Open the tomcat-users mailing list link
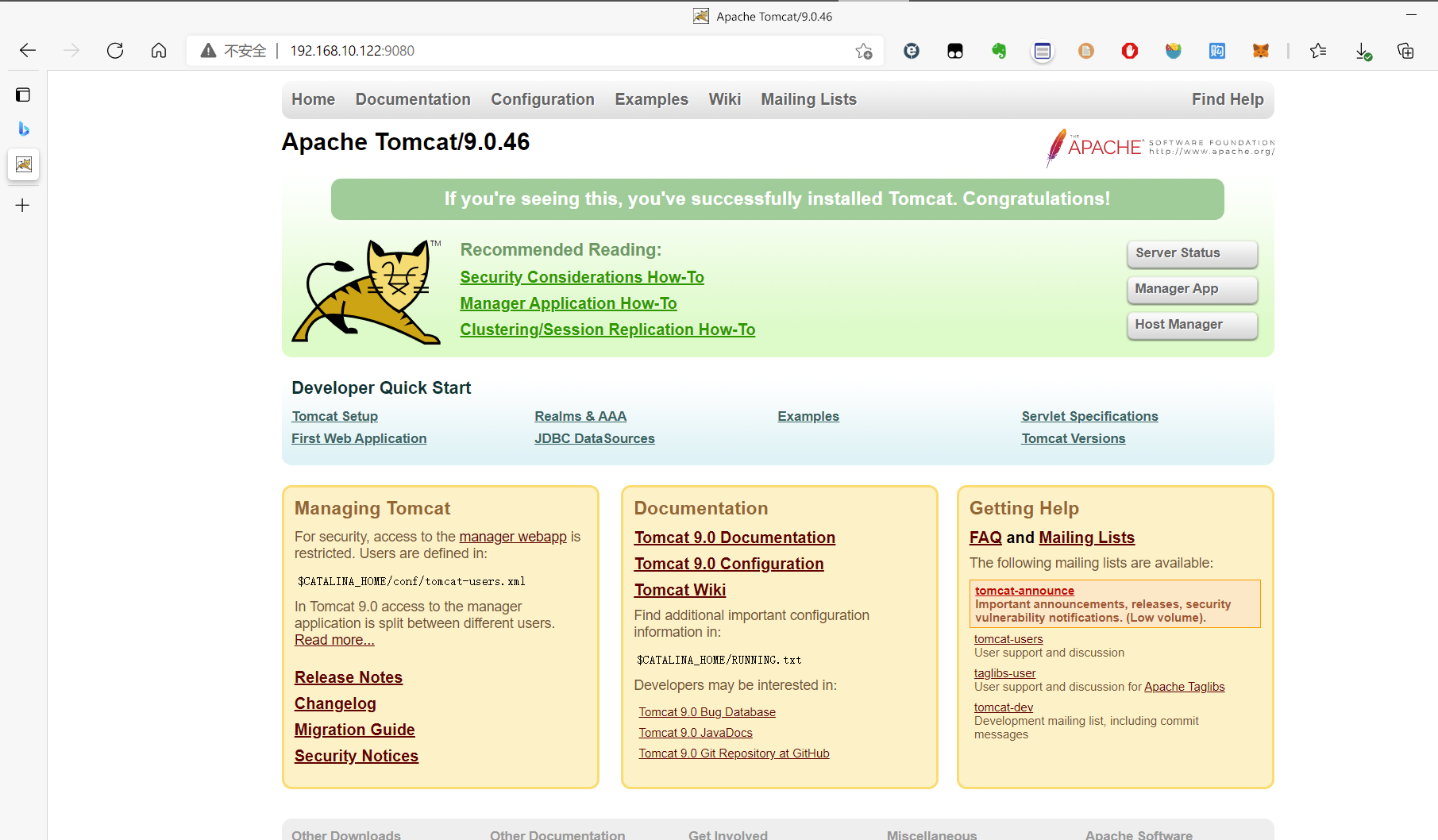Viewport: 1438px width, 840px height. pos(1008,639)
